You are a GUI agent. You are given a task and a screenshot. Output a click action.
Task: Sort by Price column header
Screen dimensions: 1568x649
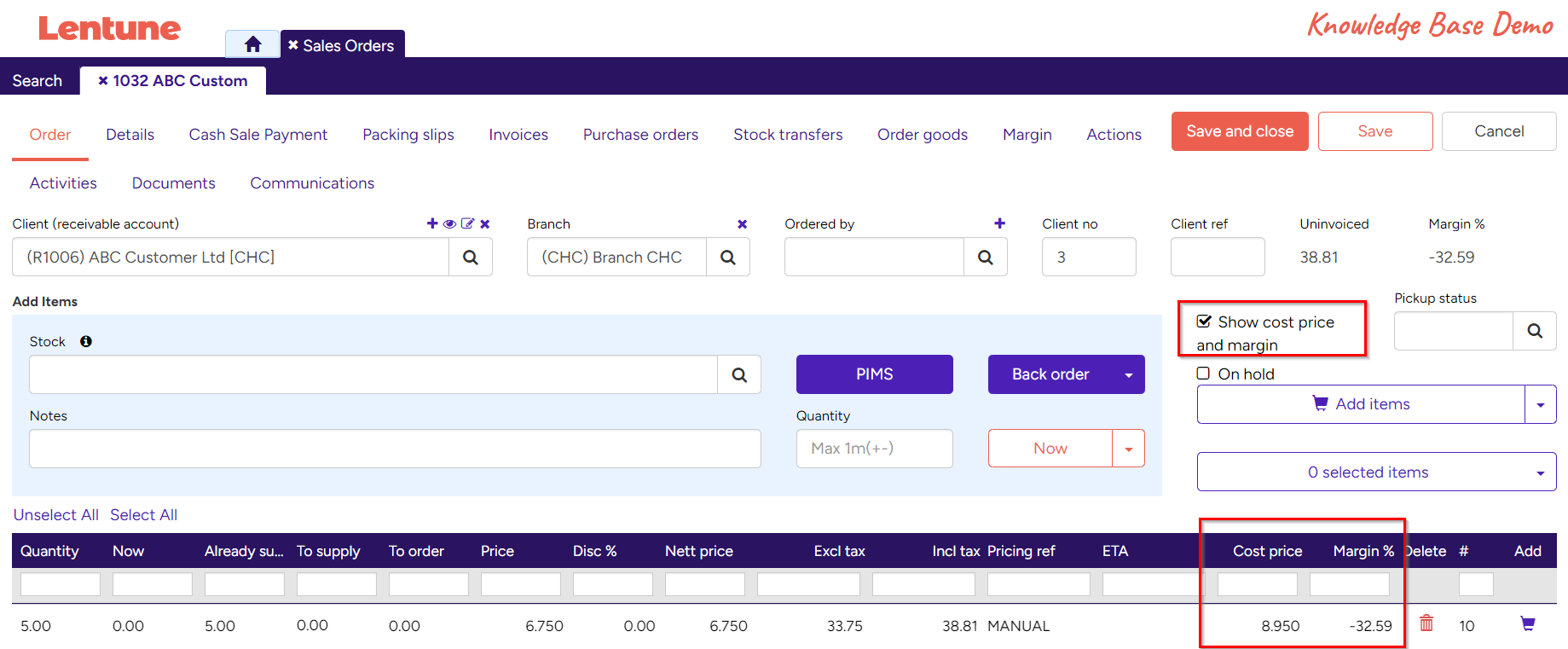(x=497, y=551)
